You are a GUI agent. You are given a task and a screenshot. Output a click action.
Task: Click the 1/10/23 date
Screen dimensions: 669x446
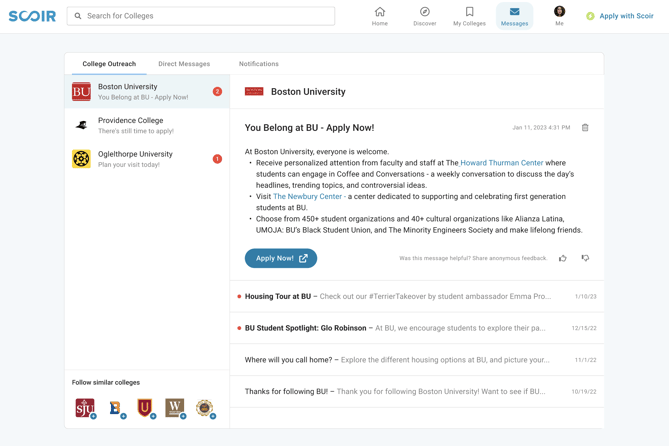tap(586, 296)
